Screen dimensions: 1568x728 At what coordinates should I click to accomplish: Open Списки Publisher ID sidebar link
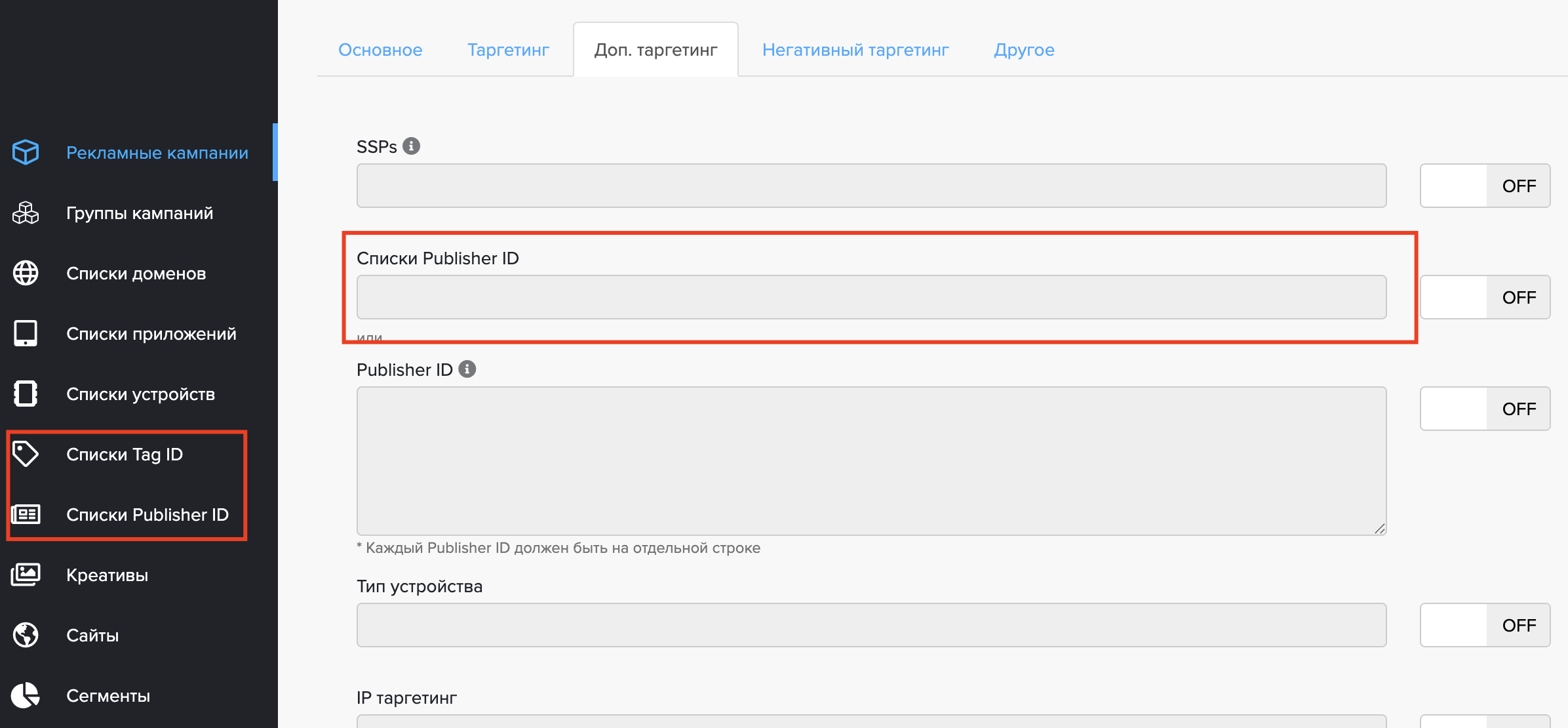(147, 515)
